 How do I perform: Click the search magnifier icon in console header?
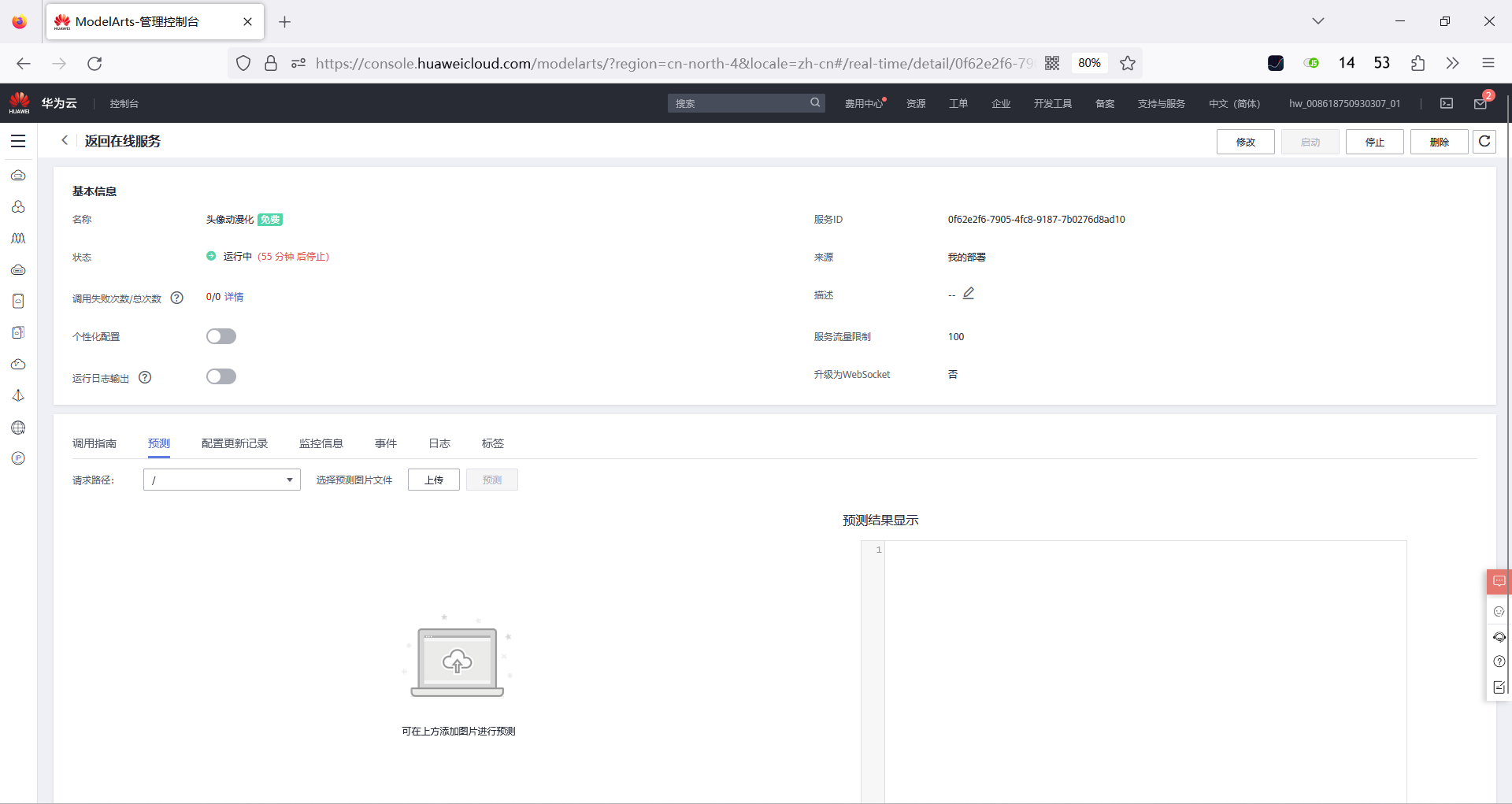(815, 102)
